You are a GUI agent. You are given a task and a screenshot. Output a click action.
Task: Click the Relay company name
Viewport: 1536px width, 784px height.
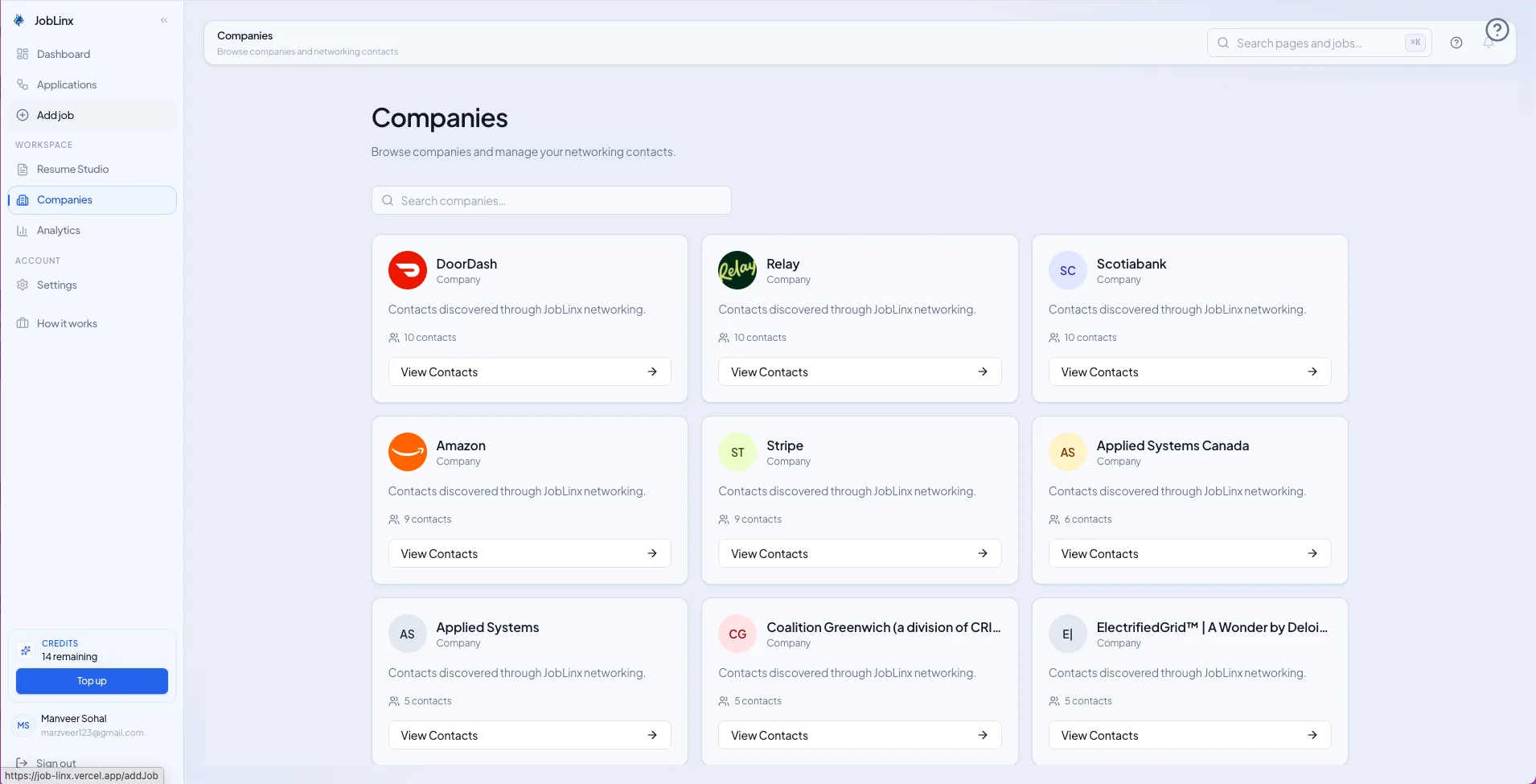point(782,264)
